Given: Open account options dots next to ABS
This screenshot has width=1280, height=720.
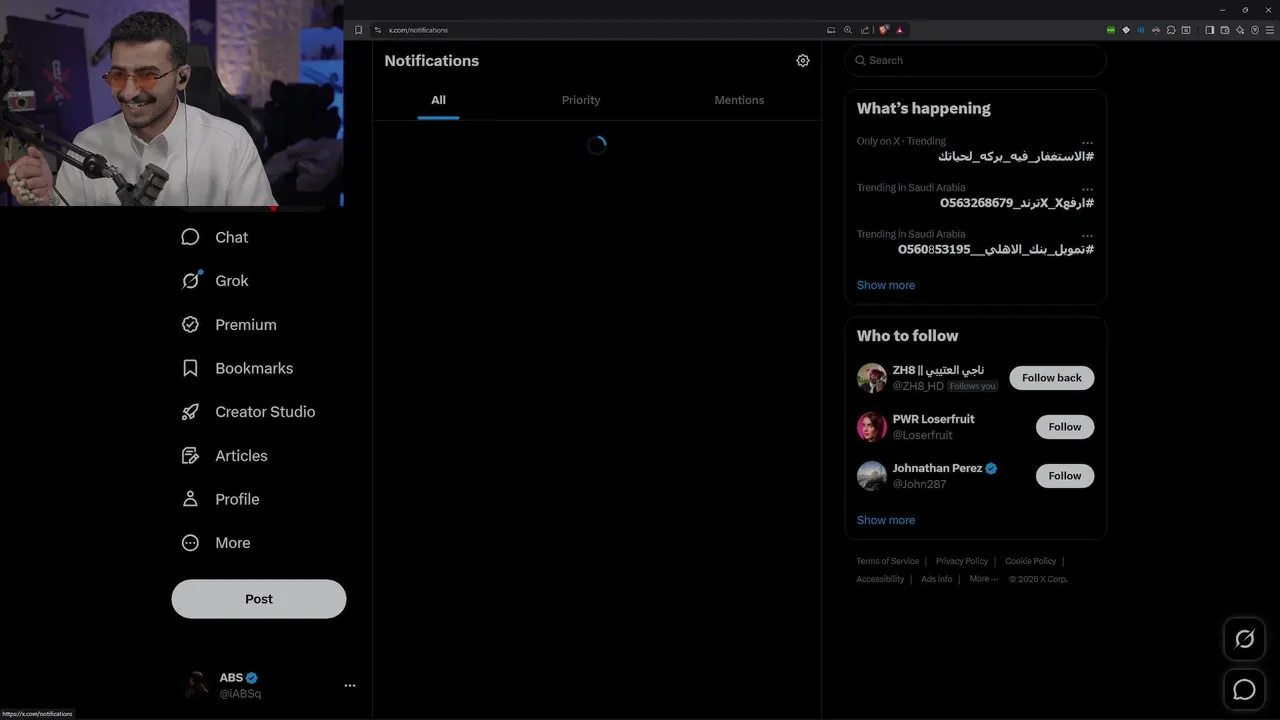Looking at the screenshot, I should (350, 686).
